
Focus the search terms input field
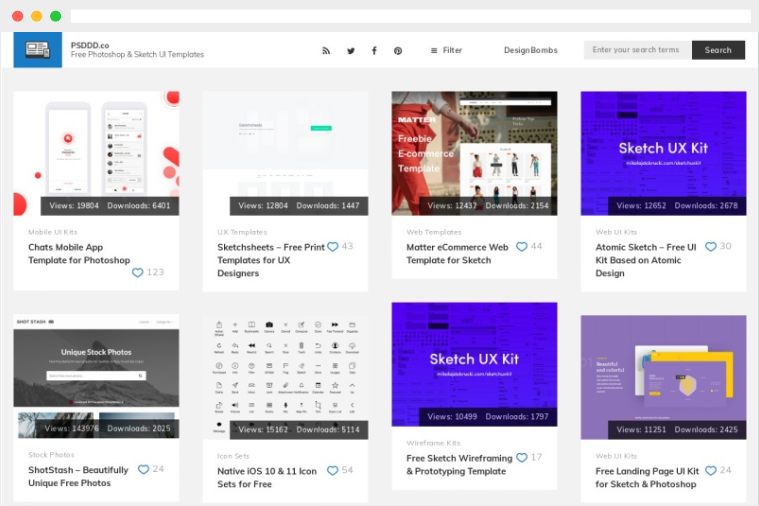pos(637,50)
